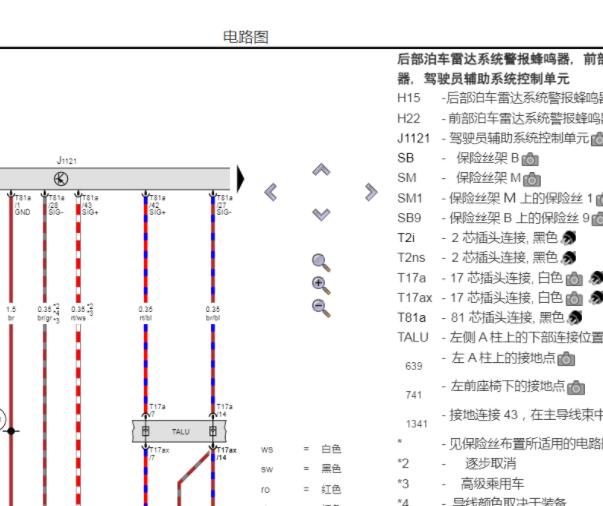This screenshot has width=603, height=506.
Task: Click color legend entry ro = 红色
Action: pyautogui.click(x=301, y=489)
